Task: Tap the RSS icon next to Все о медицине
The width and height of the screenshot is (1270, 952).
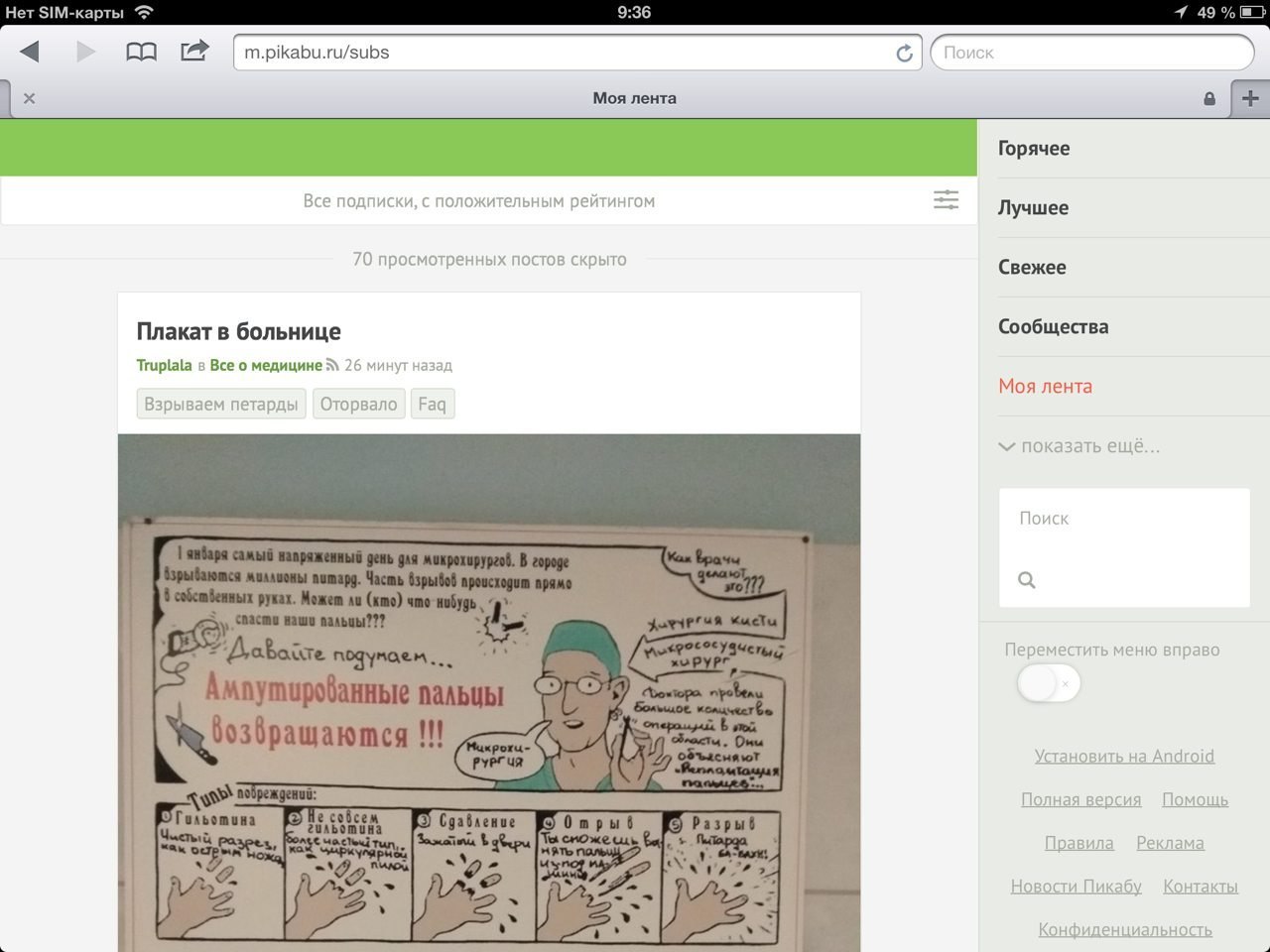Action: 332,365
